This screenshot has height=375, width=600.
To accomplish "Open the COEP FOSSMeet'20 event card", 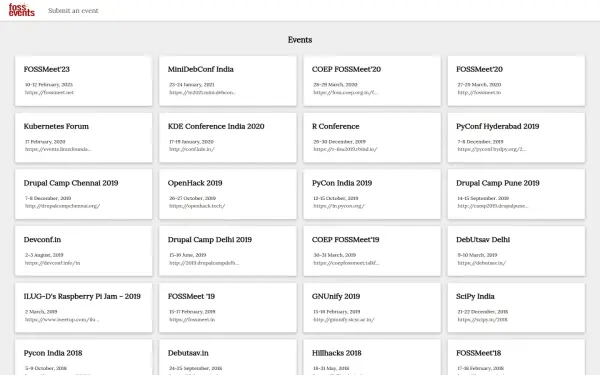I will tap(372, 81).
